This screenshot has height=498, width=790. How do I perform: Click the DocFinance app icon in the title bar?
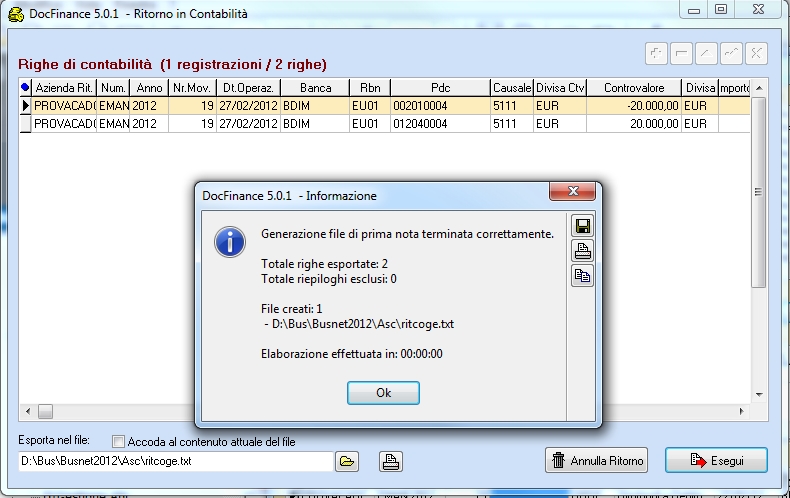click(x=16, y=14)
